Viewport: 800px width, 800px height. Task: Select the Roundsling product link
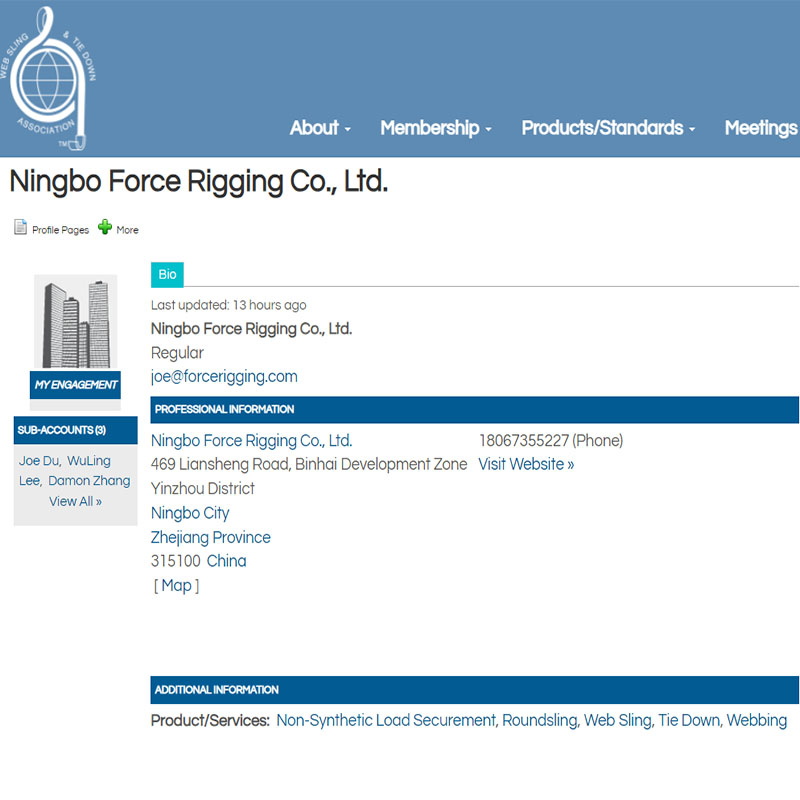[x=539, y=720]
